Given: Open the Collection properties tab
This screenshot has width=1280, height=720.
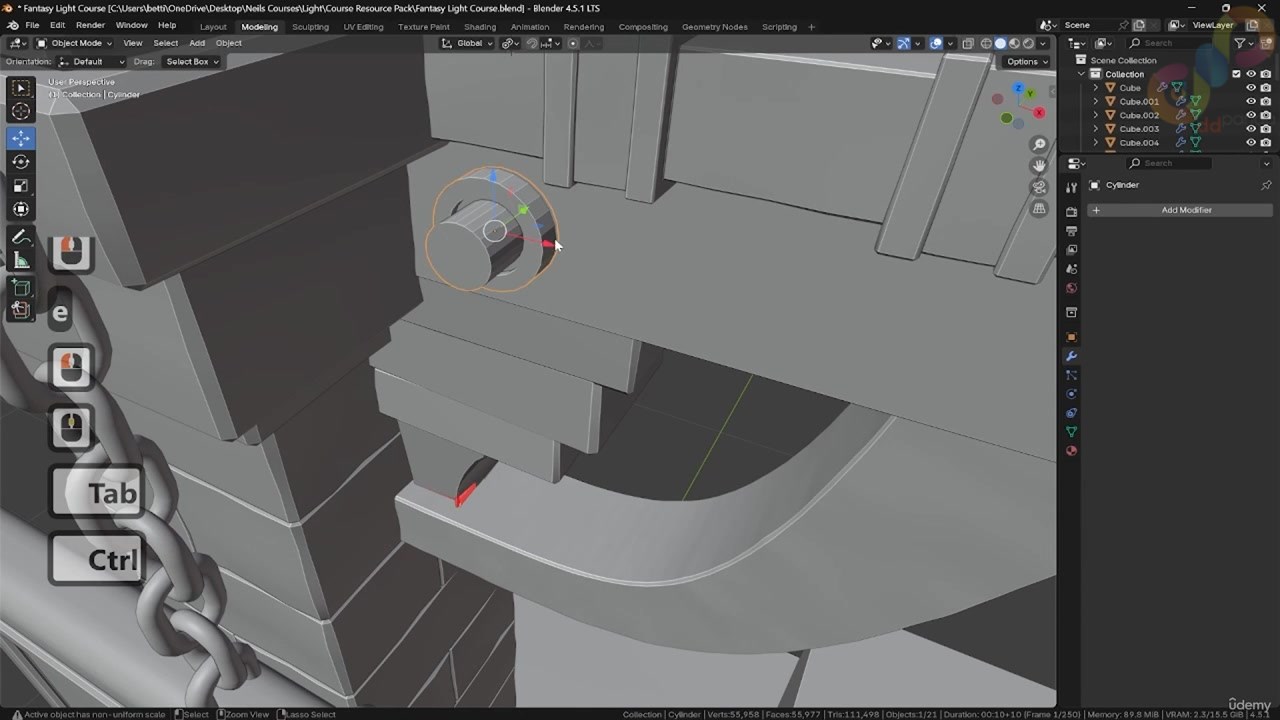Looking at the screenshot, I should point(1071,312).
